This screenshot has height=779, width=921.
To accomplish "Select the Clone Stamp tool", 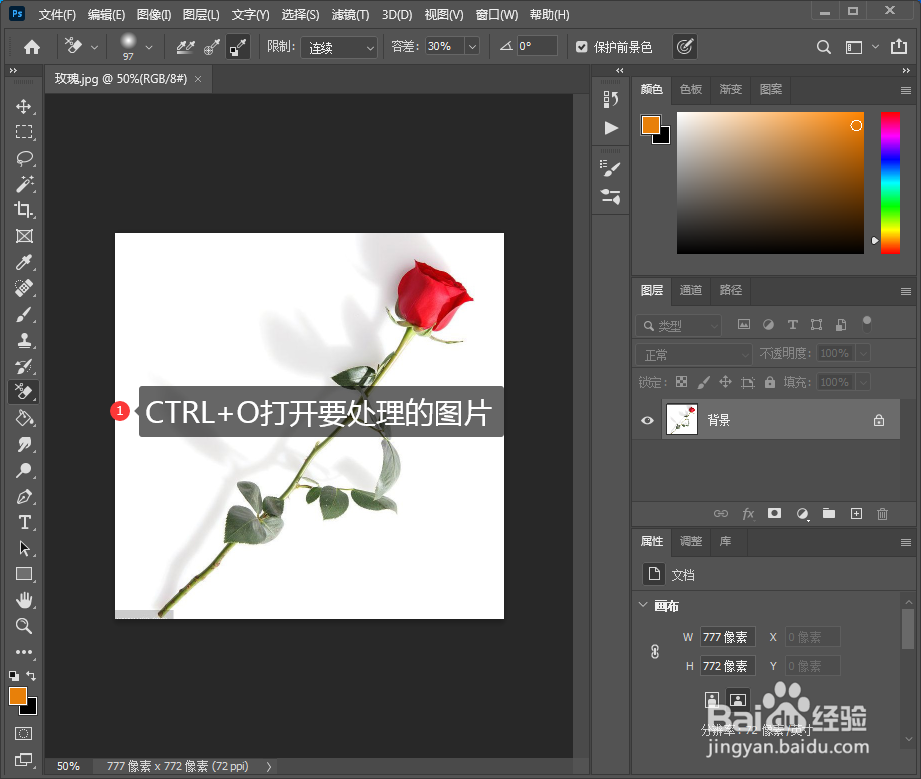I will pos(24,340).
